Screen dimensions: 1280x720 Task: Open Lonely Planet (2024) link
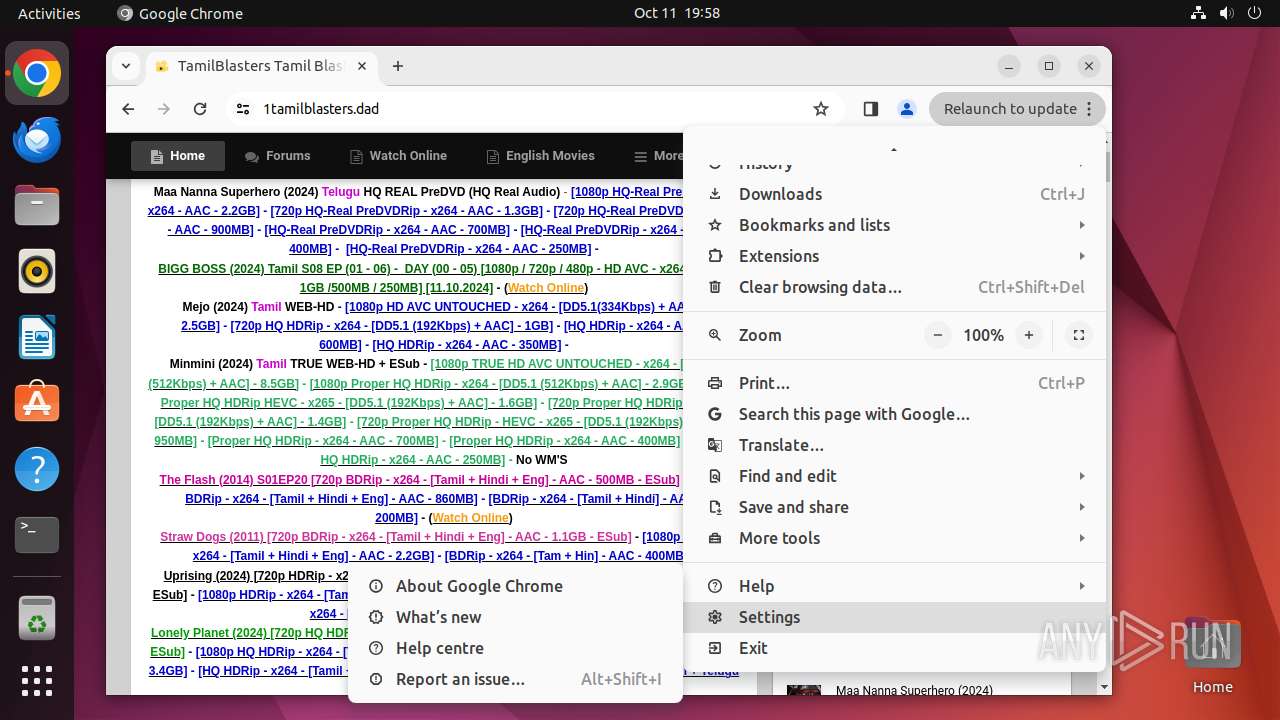[250, 633]
